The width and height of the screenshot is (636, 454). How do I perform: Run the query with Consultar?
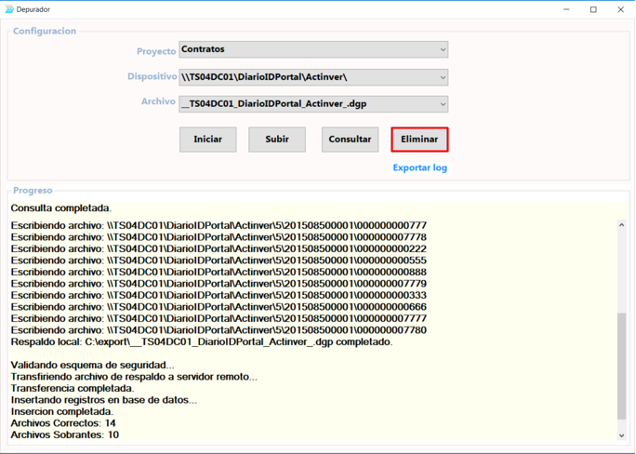point(350,140)
